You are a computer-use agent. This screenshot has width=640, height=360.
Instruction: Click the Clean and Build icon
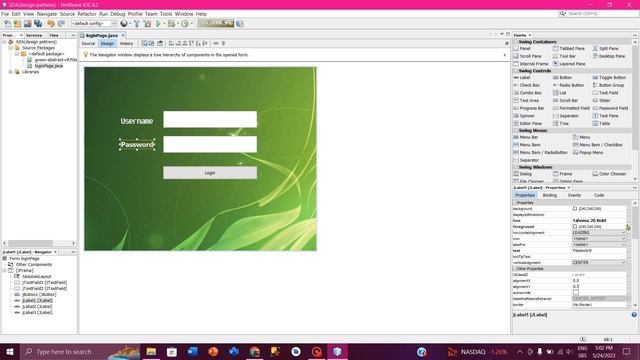click(x=147, y=24)
